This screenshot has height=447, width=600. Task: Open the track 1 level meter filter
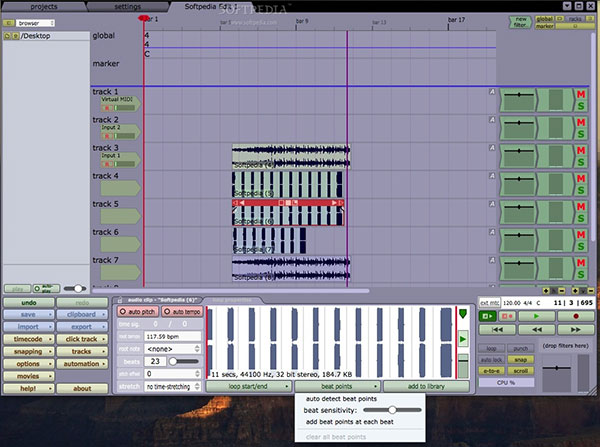pyautogui.click(x=556, y=100)
